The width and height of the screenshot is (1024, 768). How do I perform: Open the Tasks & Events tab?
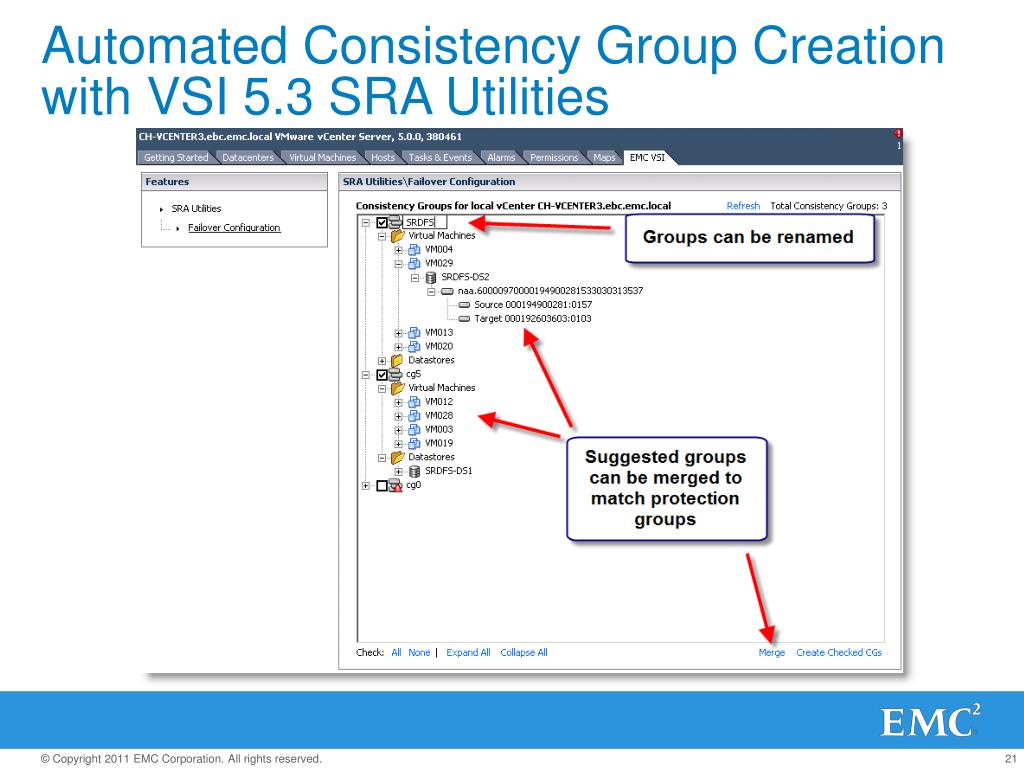coord(440,157)
